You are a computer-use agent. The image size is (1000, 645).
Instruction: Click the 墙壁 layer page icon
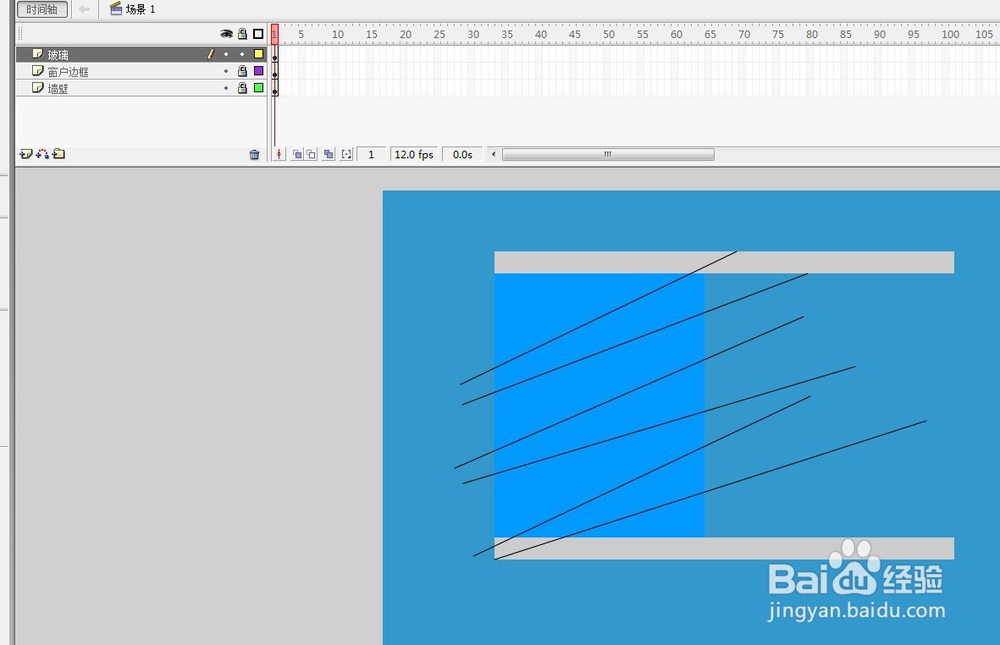click(x=38, y=87)
